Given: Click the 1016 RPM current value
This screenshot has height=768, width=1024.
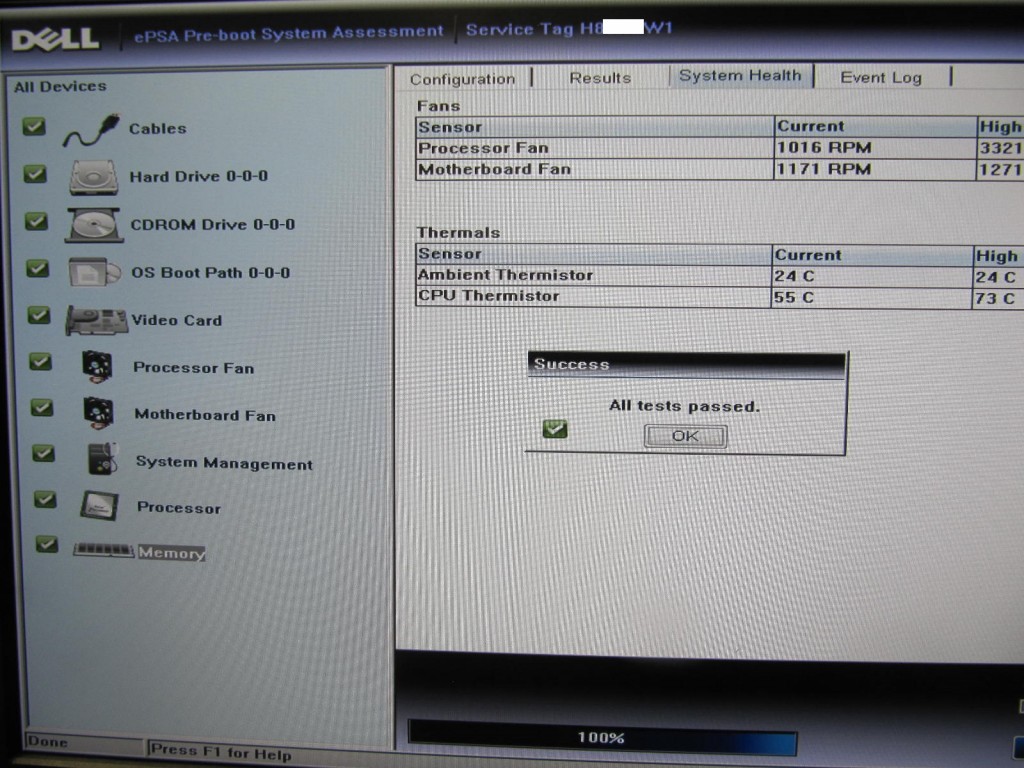Looking at the screenshot, I should point(824,148).
